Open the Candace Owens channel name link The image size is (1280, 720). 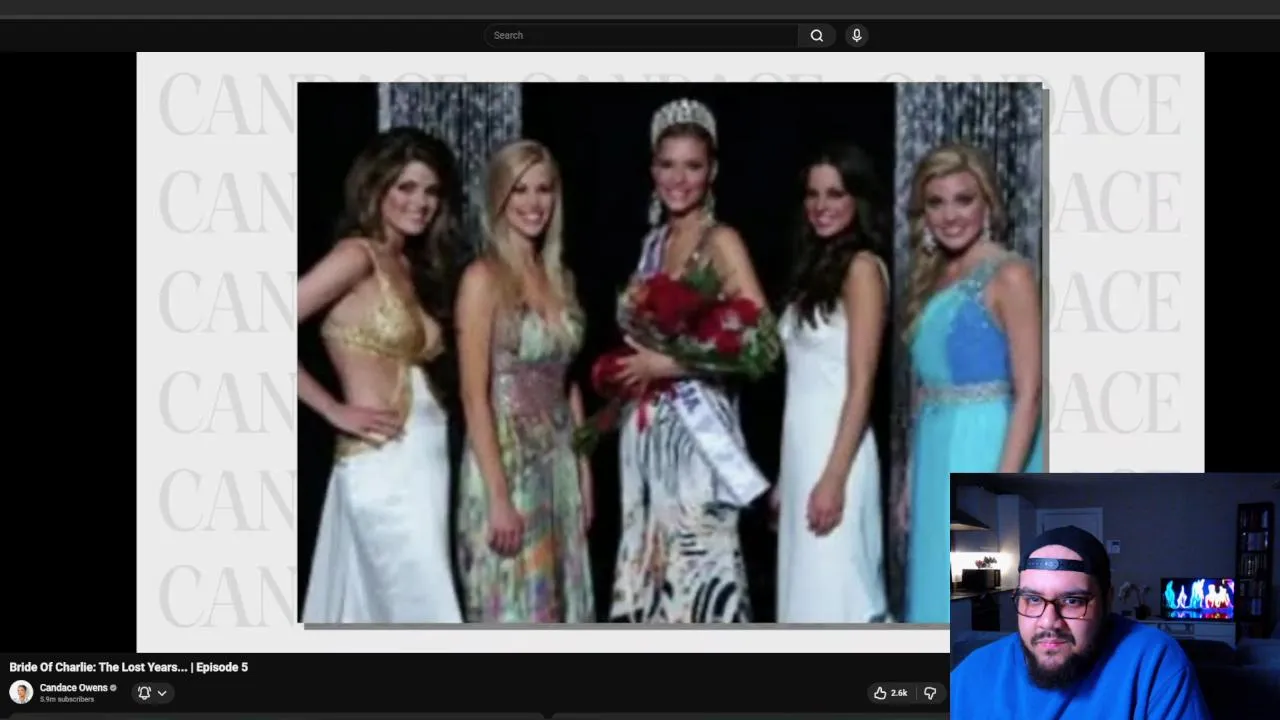click(73, 688)
